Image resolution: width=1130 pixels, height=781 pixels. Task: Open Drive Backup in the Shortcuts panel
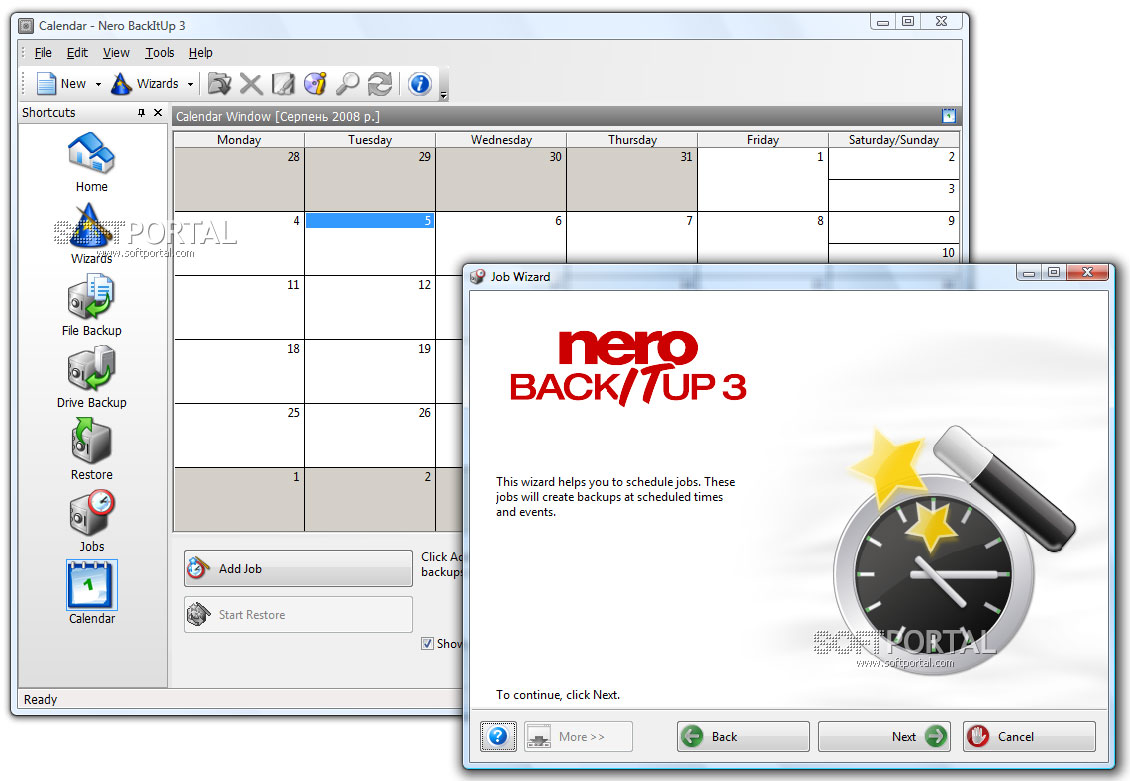click(x=92, y=378)
